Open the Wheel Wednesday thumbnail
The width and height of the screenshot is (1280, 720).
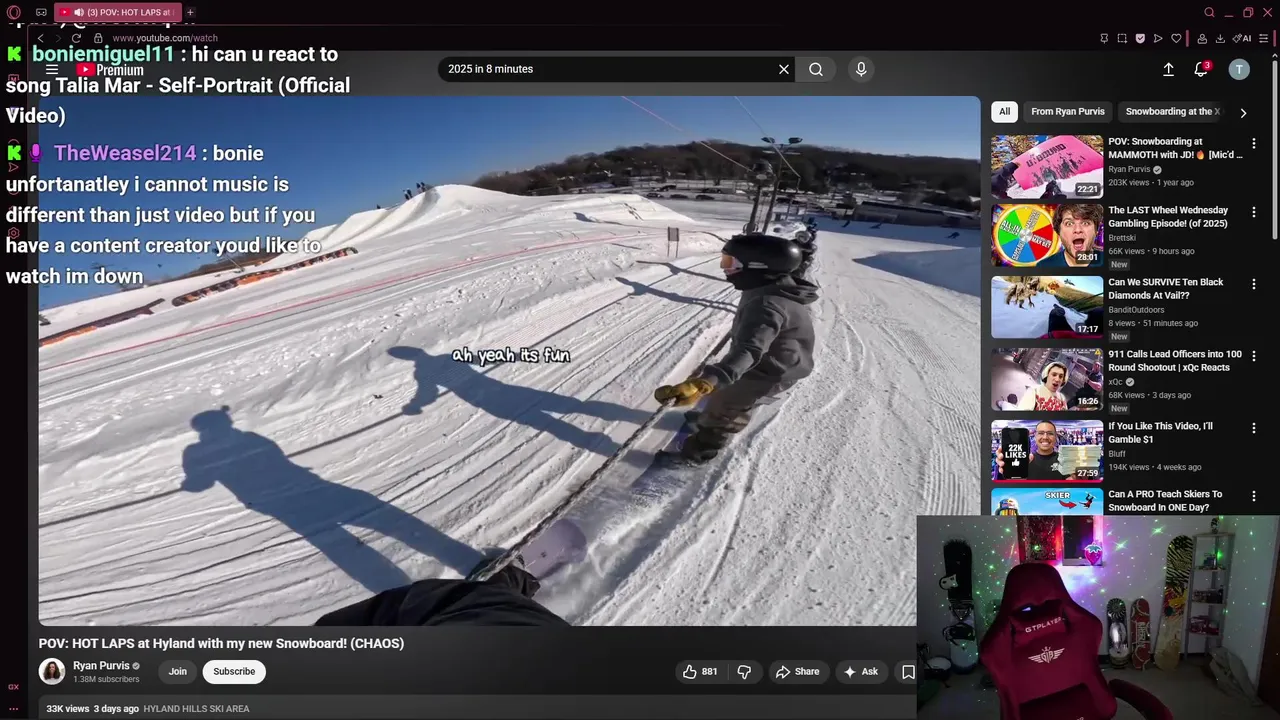pyautogui.click(x=1047, y=235)
